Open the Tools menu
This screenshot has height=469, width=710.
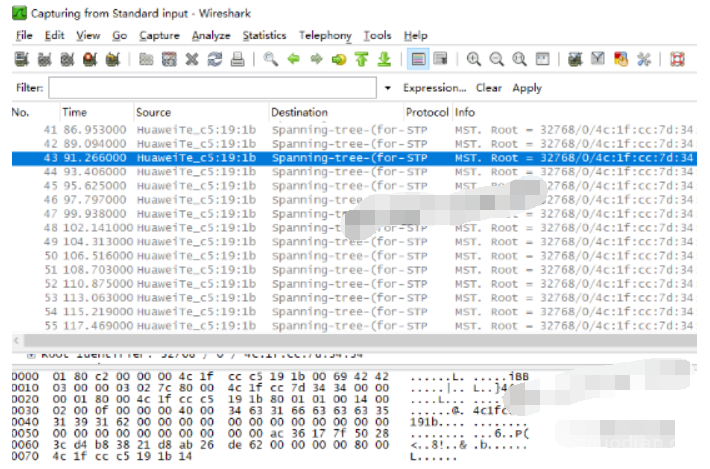[x=377, y=35]
